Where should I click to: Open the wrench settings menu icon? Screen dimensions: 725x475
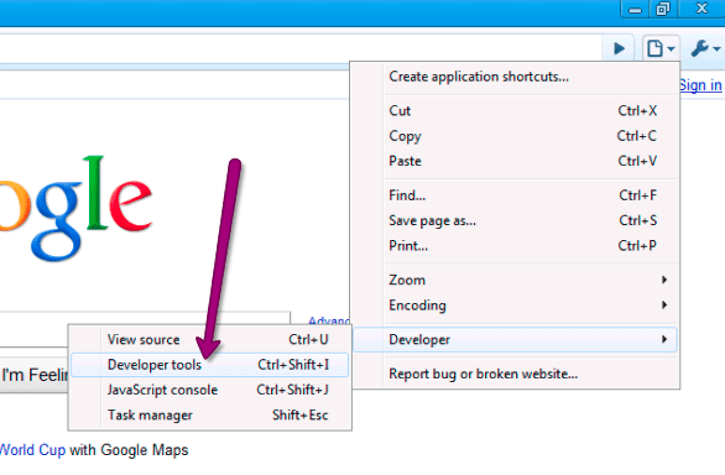point(705,47)
